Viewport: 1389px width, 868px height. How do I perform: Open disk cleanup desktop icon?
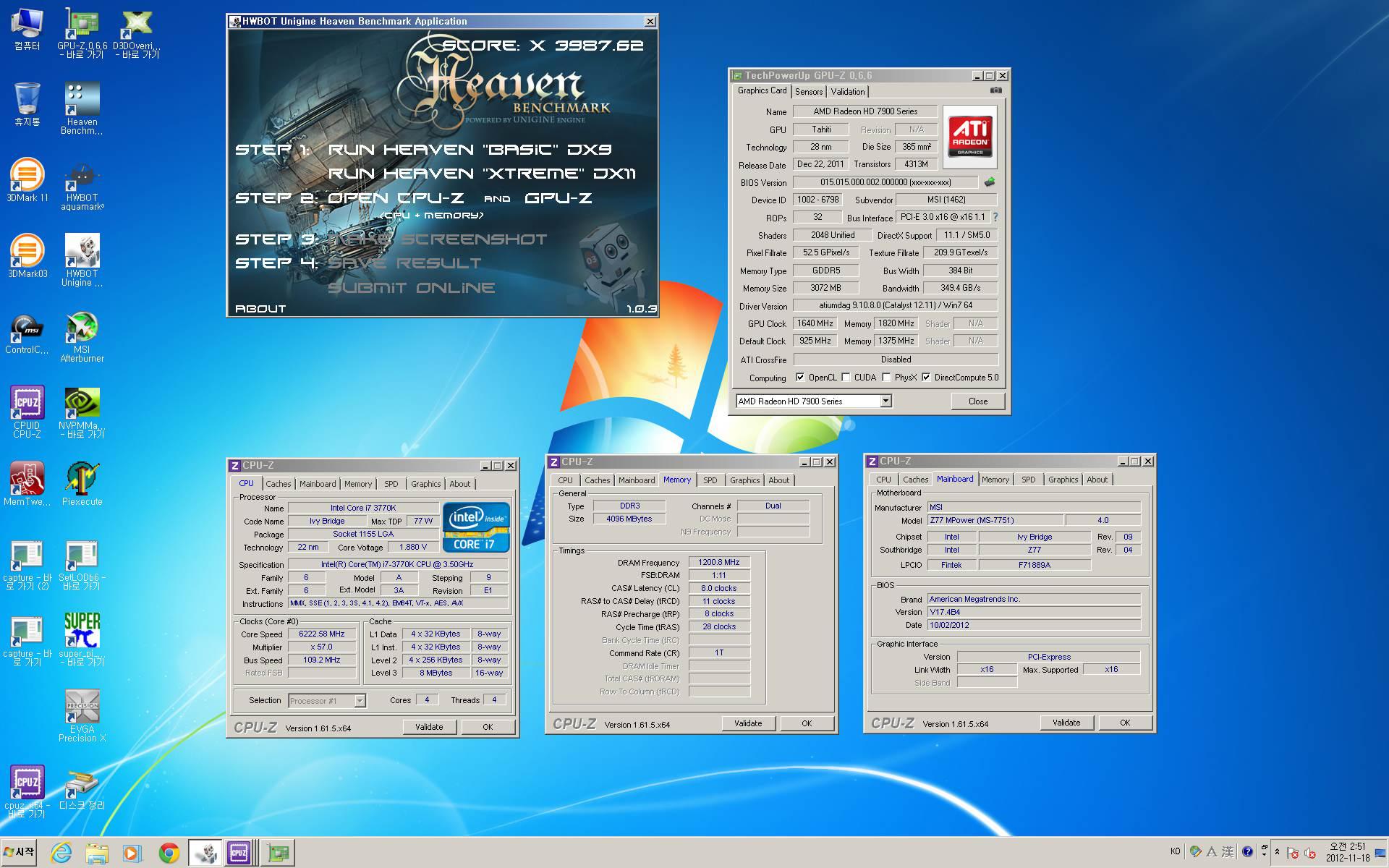[x=82, y=791]
